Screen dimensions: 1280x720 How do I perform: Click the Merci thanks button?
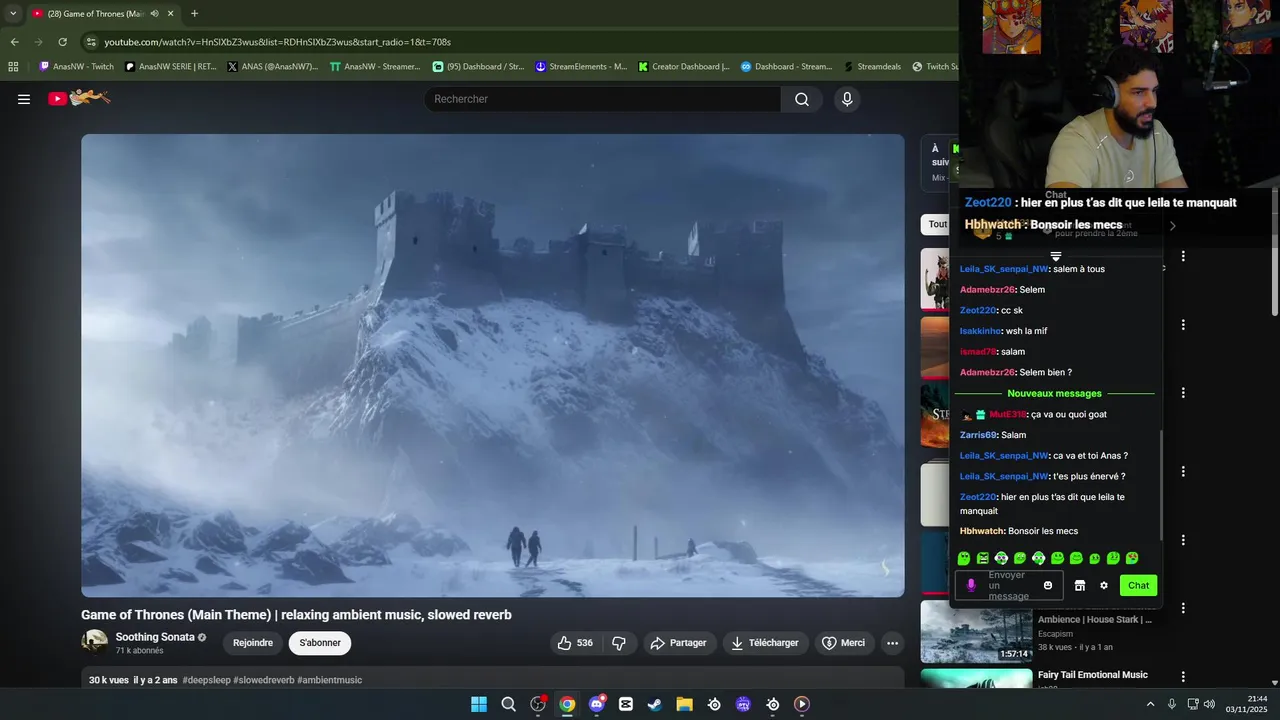tap(843, 643)
